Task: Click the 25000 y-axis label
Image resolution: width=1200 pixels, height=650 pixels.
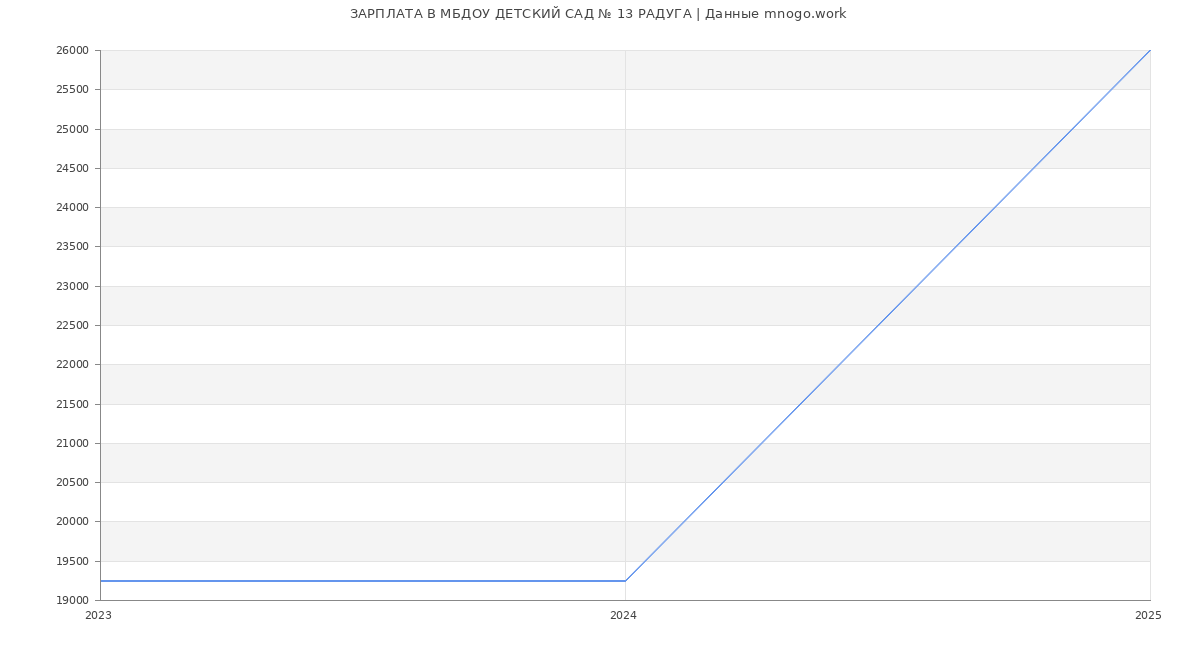Action: point(72,129)
